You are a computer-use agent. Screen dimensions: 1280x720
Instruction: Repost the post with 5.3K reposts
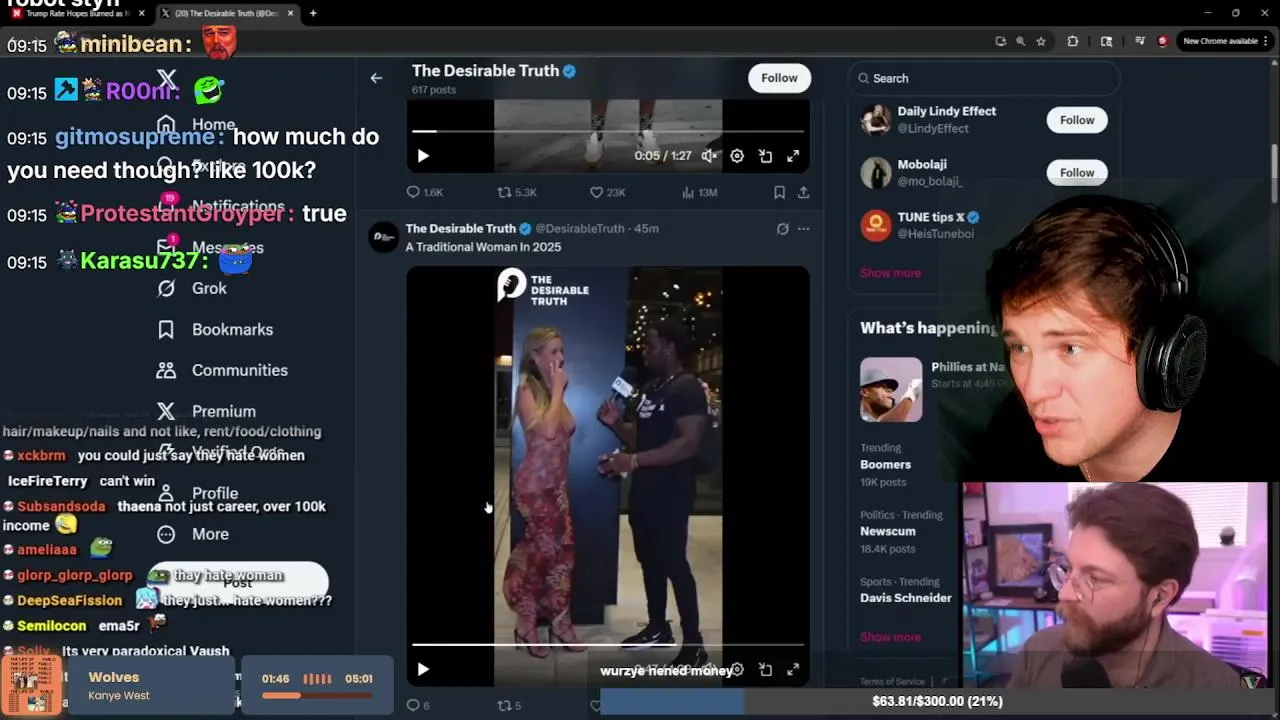tap(517, 192)
